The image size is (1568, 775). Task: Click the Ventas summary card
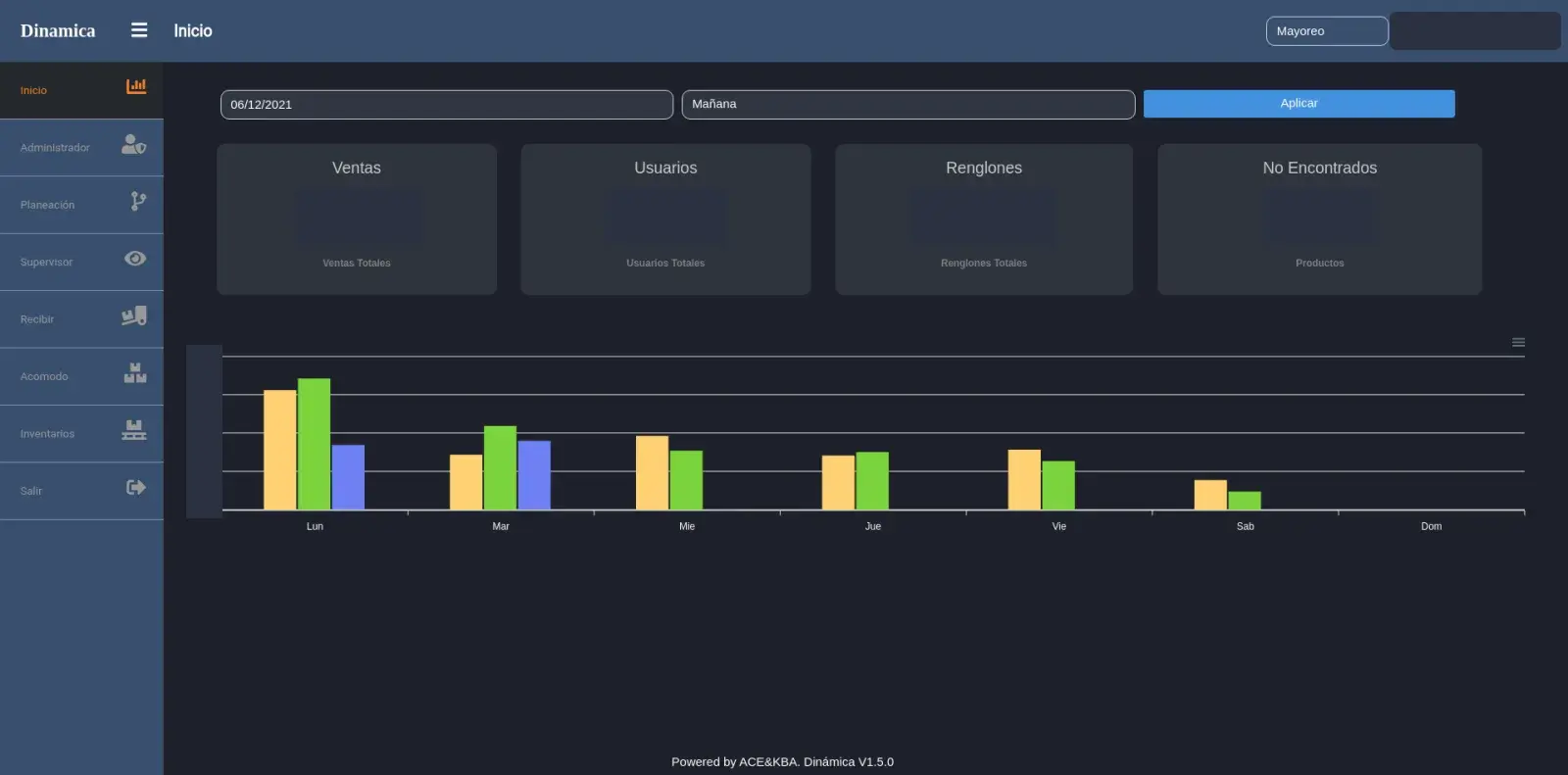[x=357, y=219]
